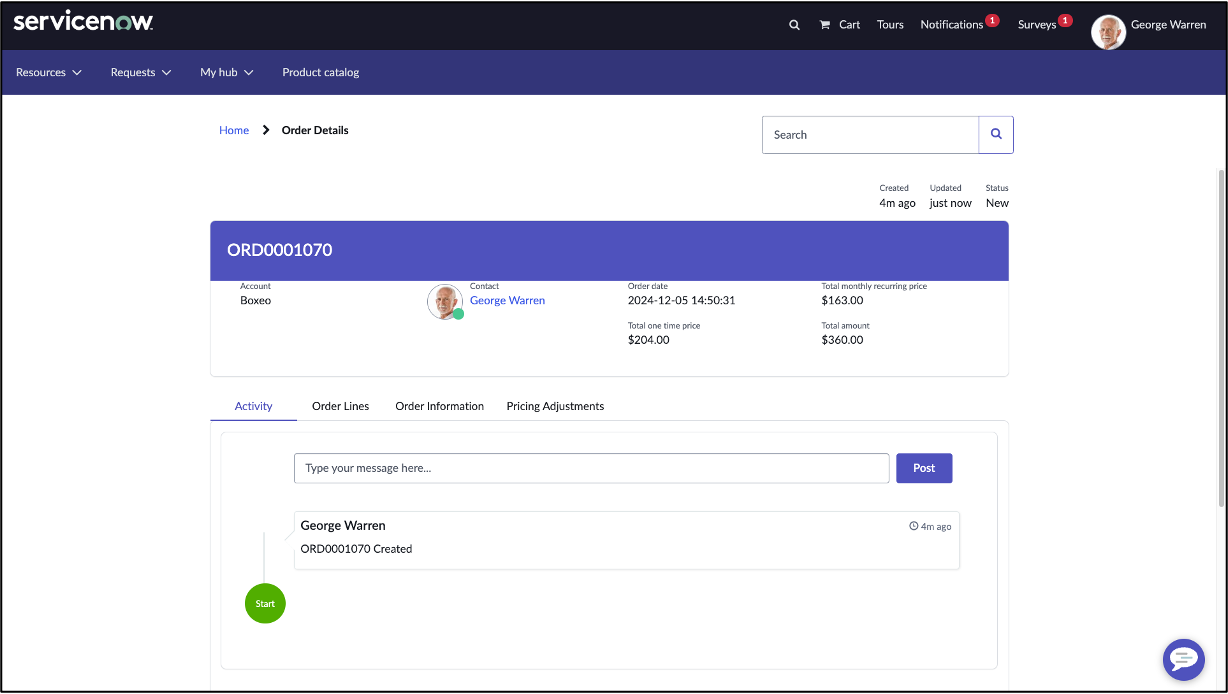Open the Surveys menu
This screenshot has height=694, width=1228.
(1037, 25)
